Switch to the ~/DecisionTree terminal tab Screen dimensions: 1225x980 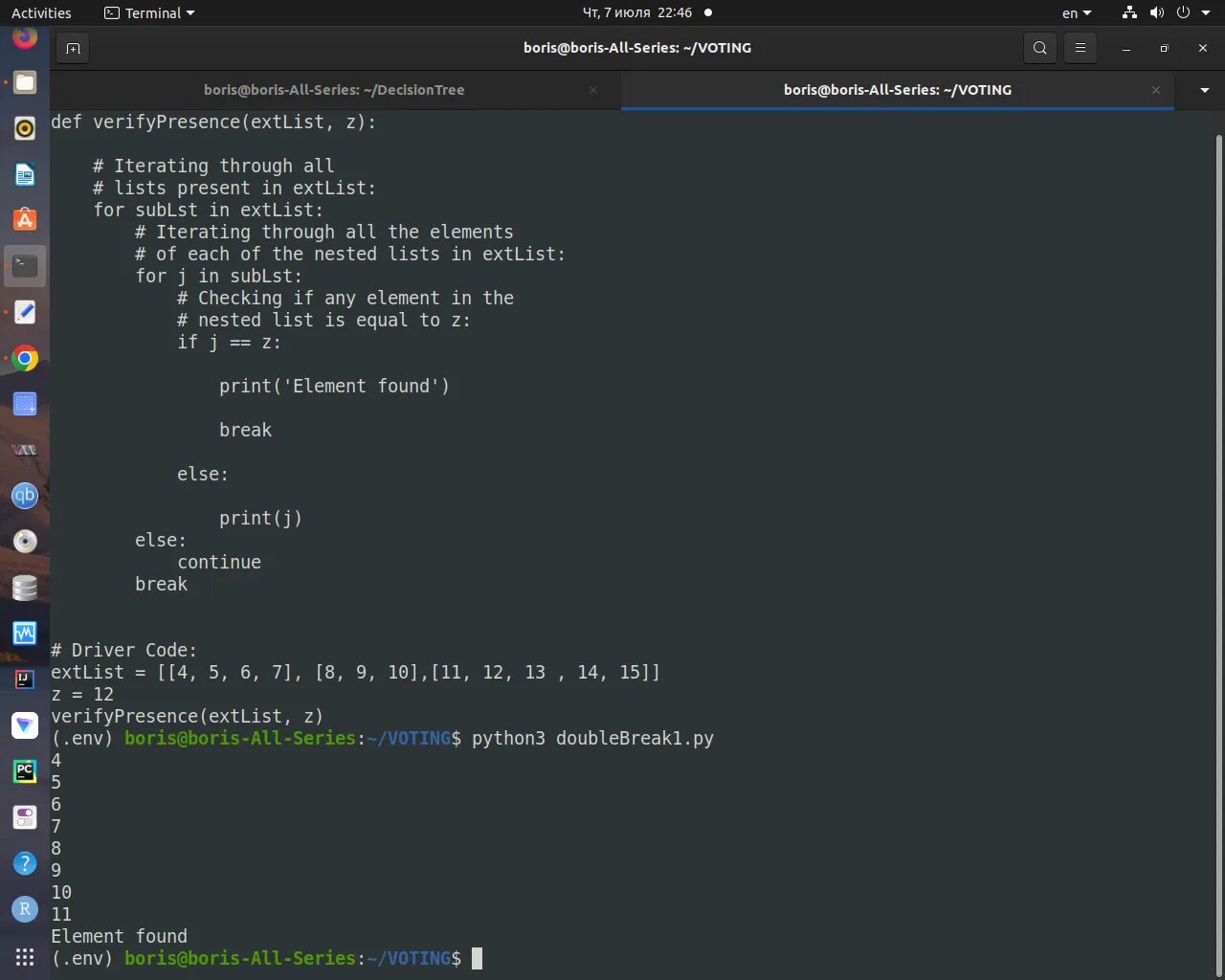(x=334, y=90)
